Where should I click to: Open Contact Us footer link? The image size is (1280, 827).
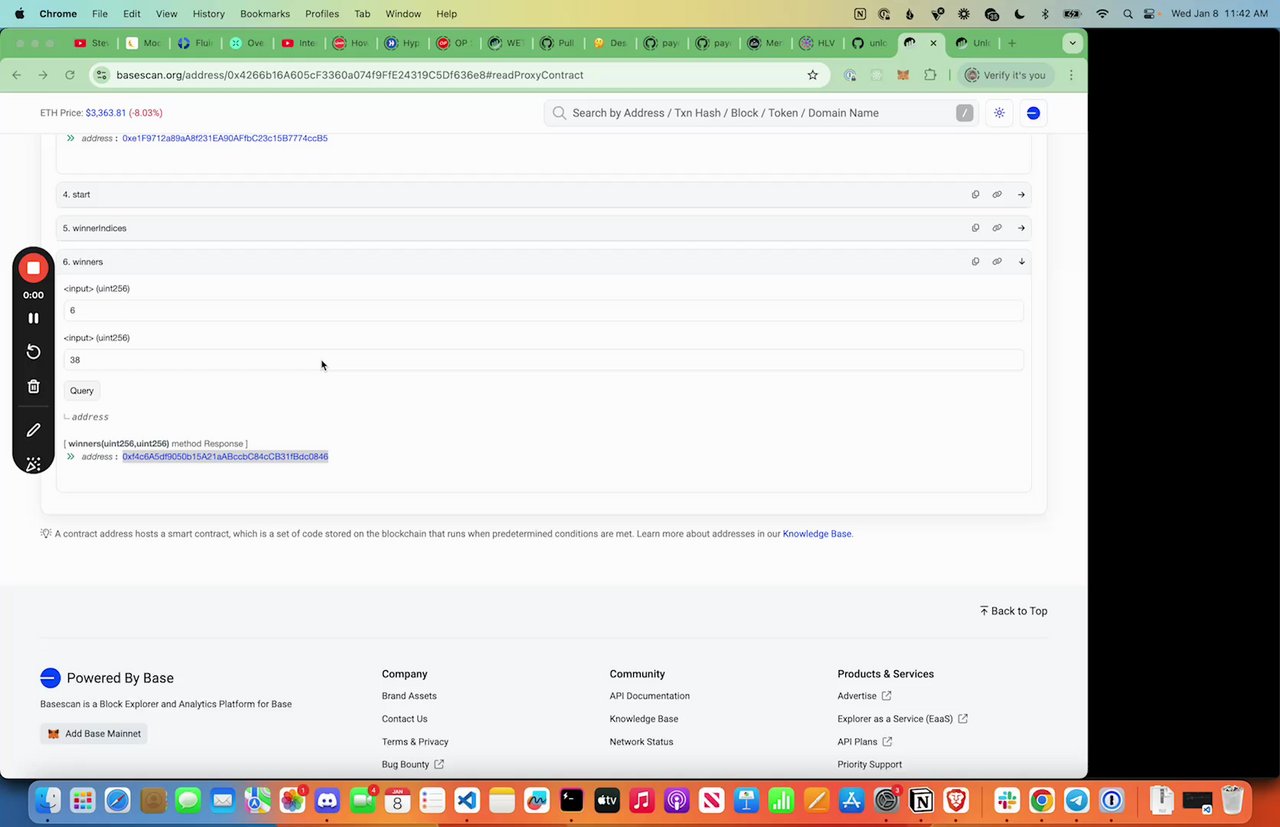click(404, 719)
